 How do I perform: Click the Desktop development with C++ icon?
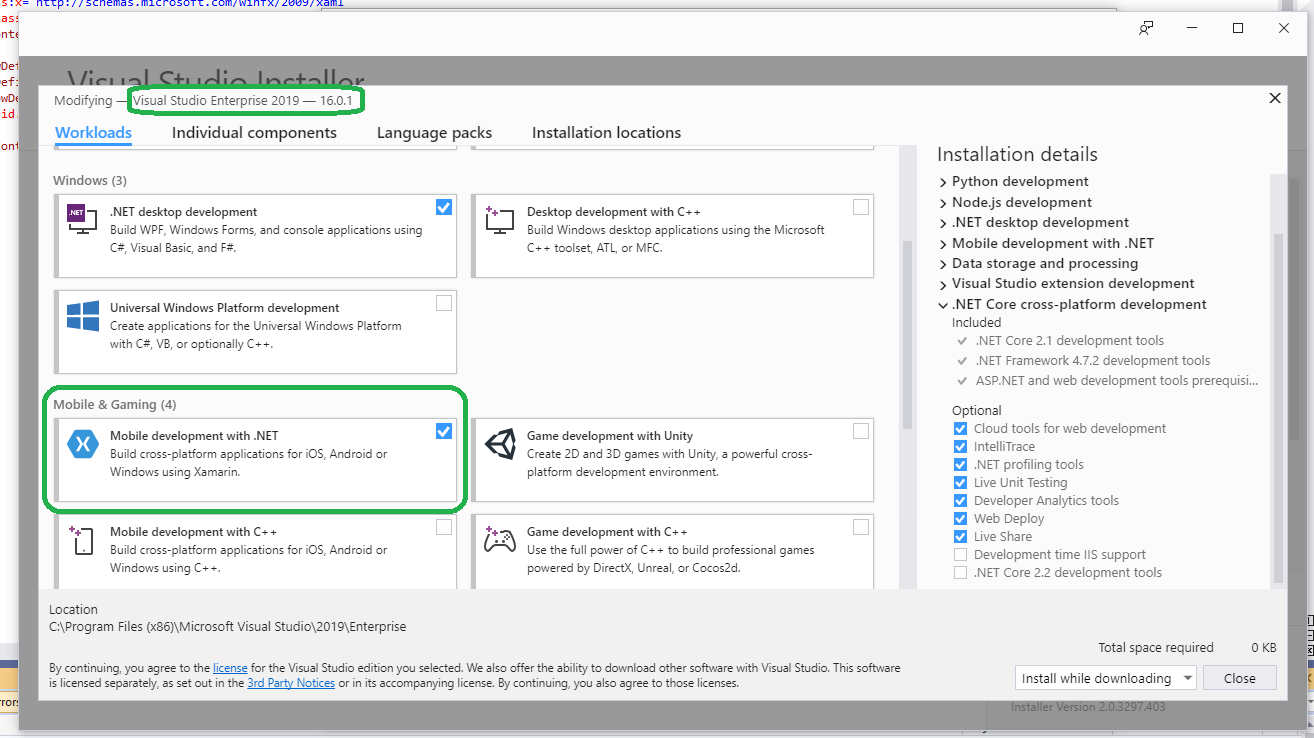(498, 219)
